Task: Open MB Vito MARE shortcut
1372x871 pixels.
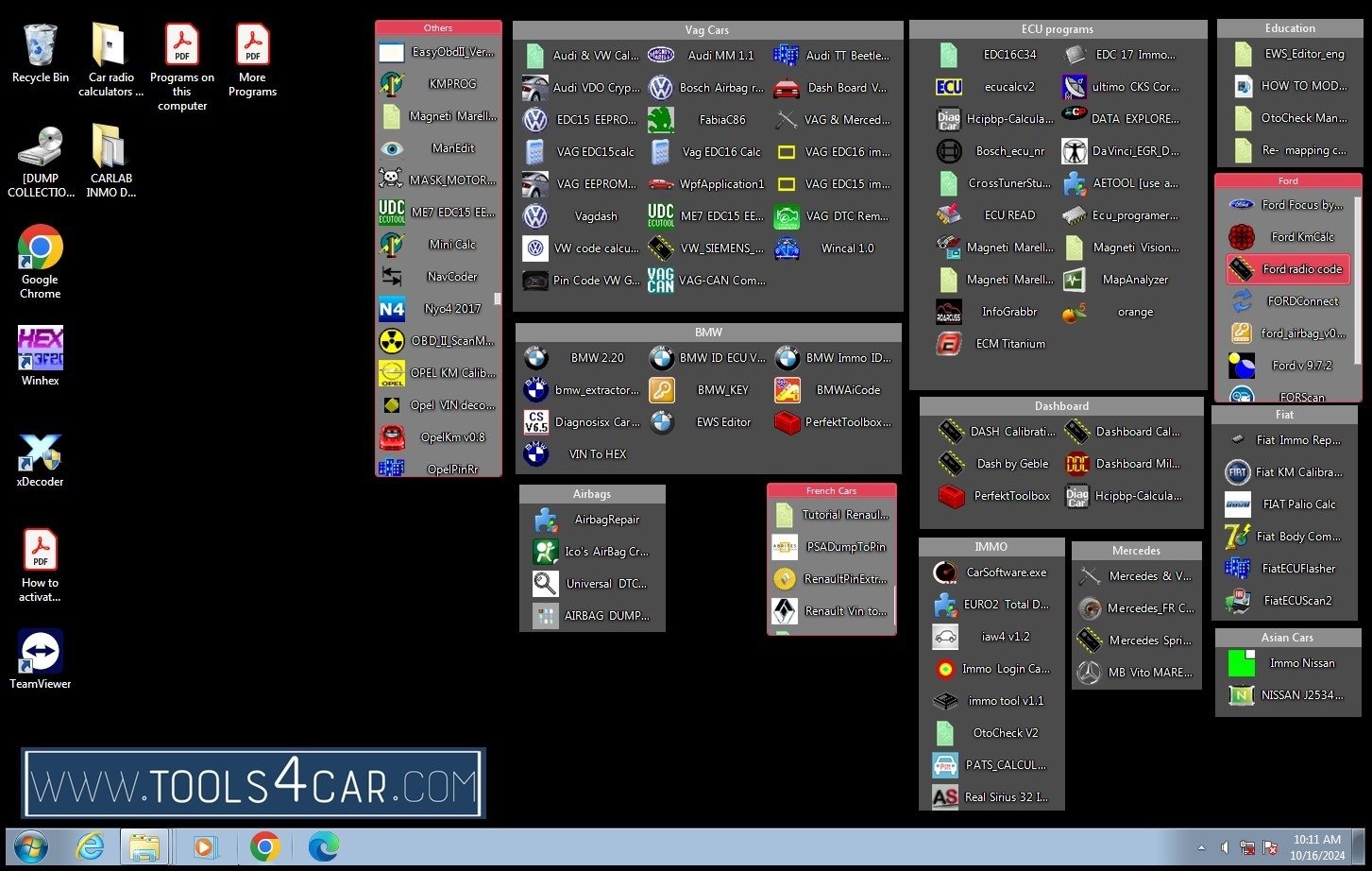Action: pyautogui.click(x=1136, y=673)
